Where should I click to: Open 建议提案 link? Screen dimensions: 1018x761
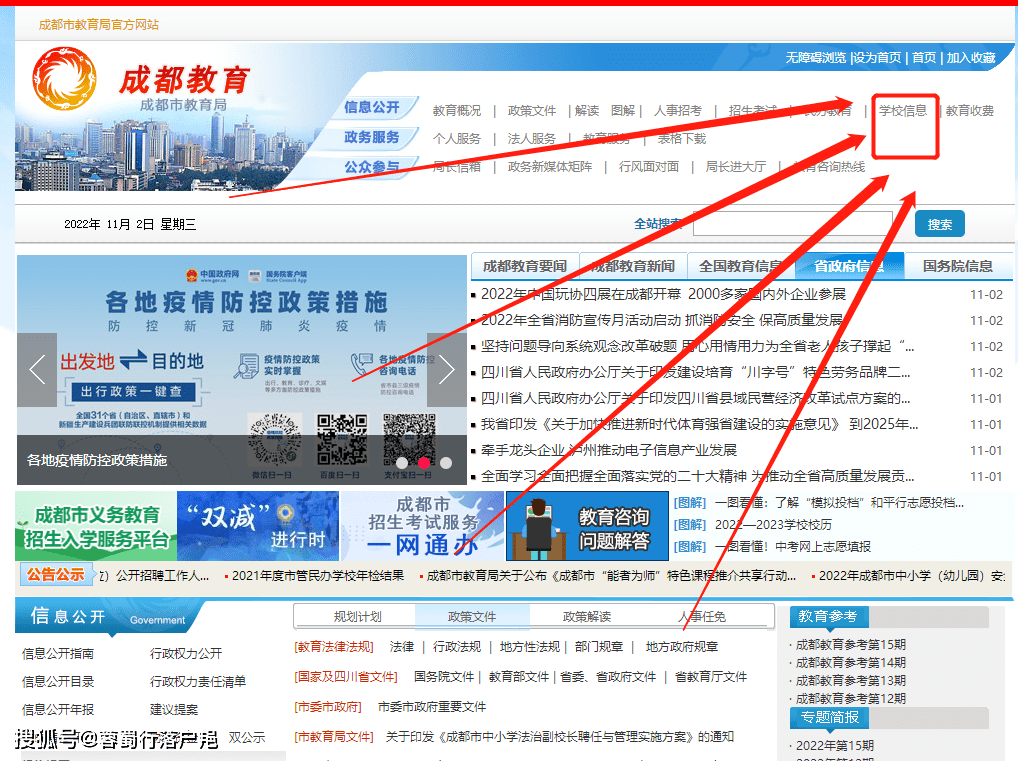(x=174, y=710)
